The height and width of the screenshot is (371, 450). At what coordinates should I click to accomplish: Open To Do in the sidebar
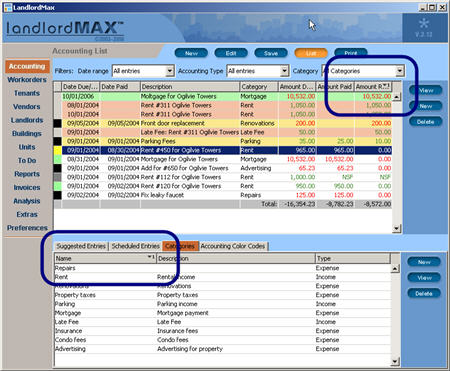tap(27, 160)
